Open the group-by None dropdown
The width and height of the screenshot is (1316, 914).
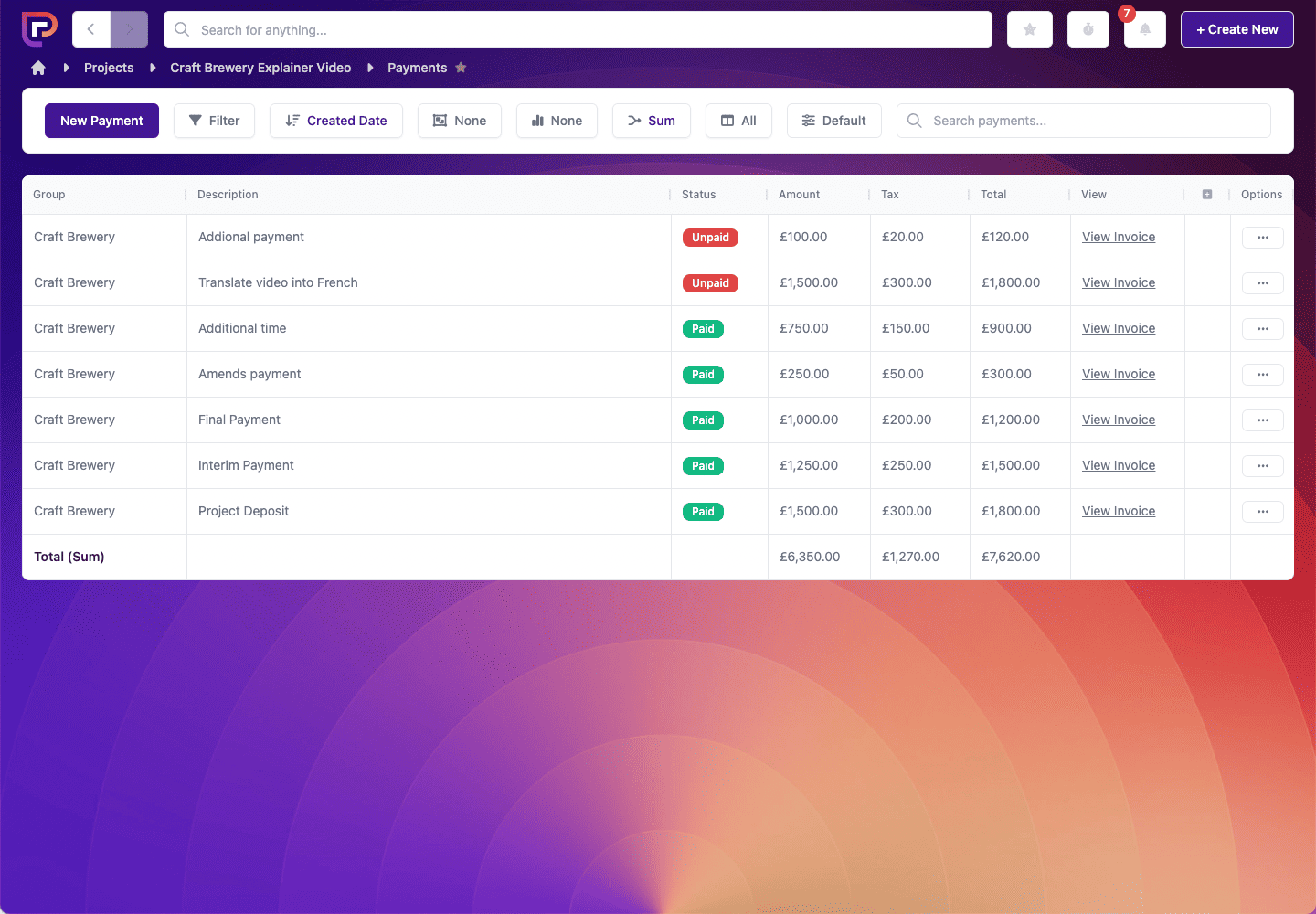coord(460,121)
